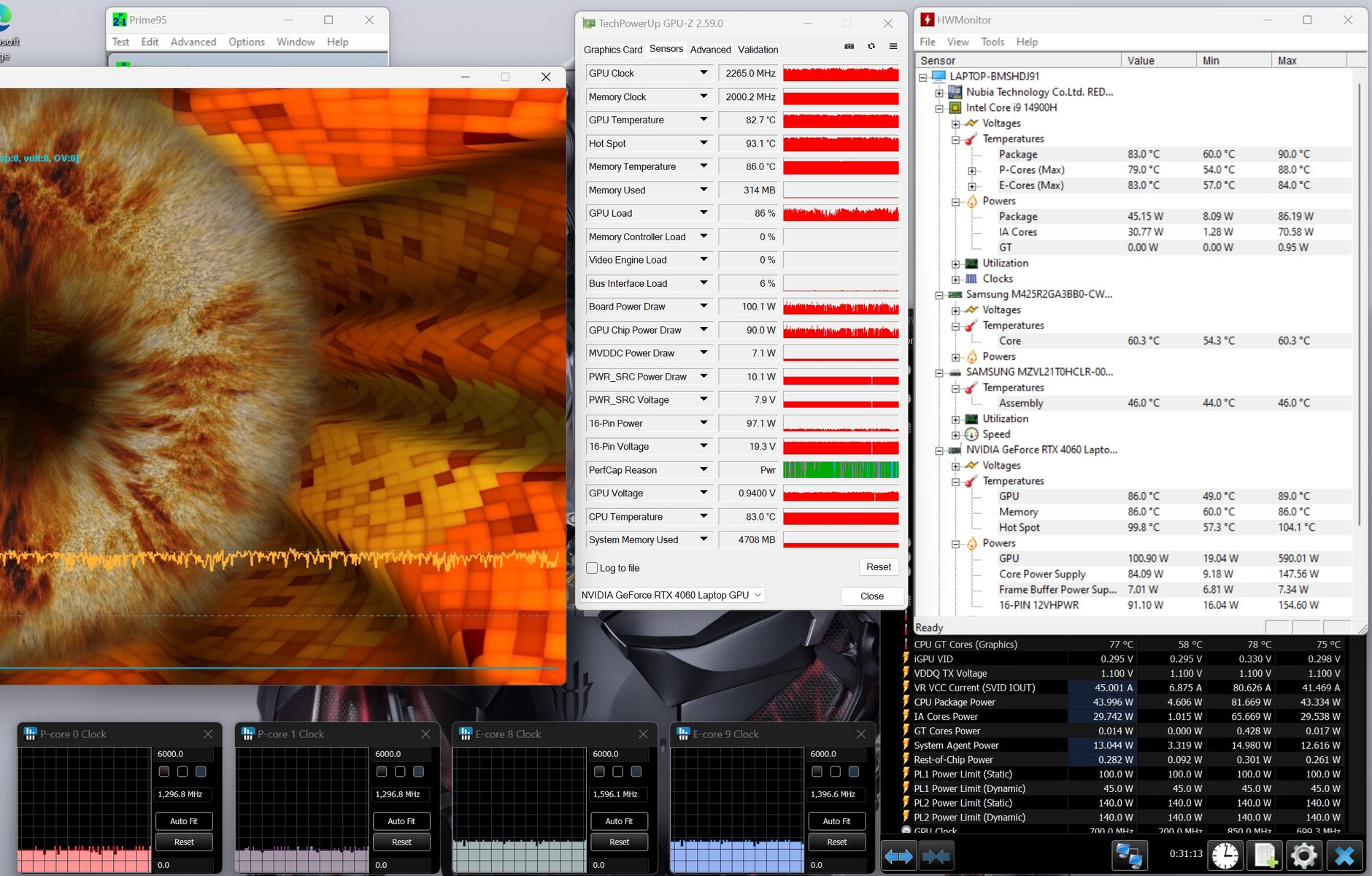Collapse the Intel Core i9 14900H node

[939, 108]
